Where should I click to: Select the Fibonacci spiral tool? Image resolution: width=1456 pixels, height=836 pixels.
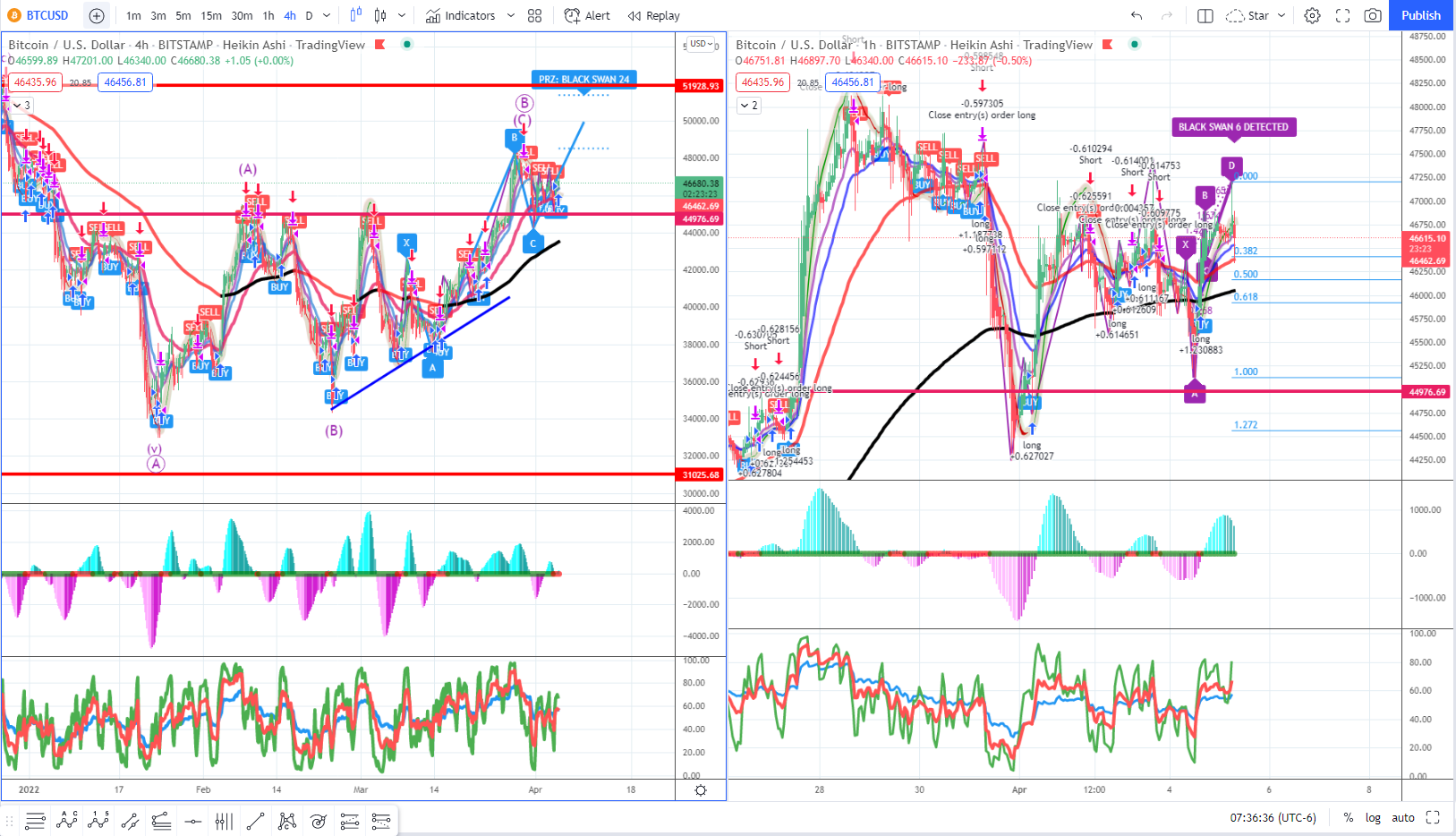(318, 820)
